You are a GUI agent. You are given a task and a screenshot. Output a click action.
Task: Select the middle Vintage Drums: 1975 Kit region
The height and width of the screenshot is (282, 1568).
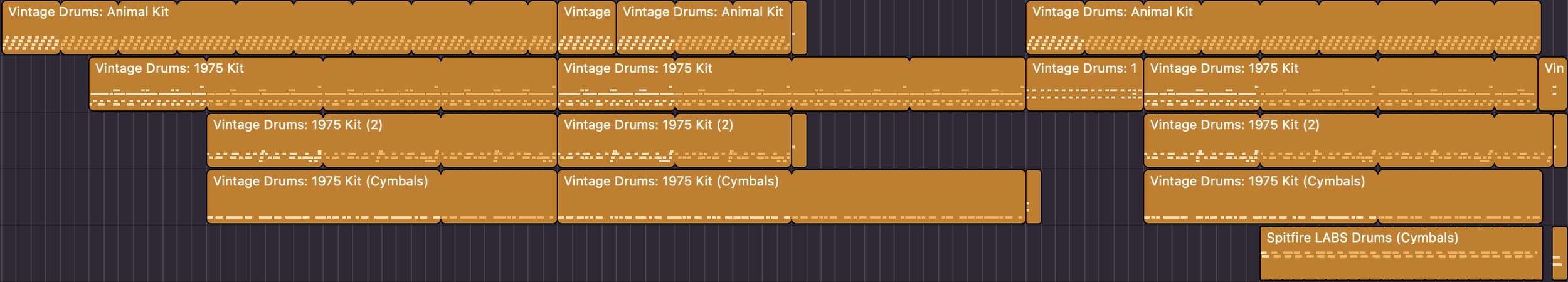point(792,84)
